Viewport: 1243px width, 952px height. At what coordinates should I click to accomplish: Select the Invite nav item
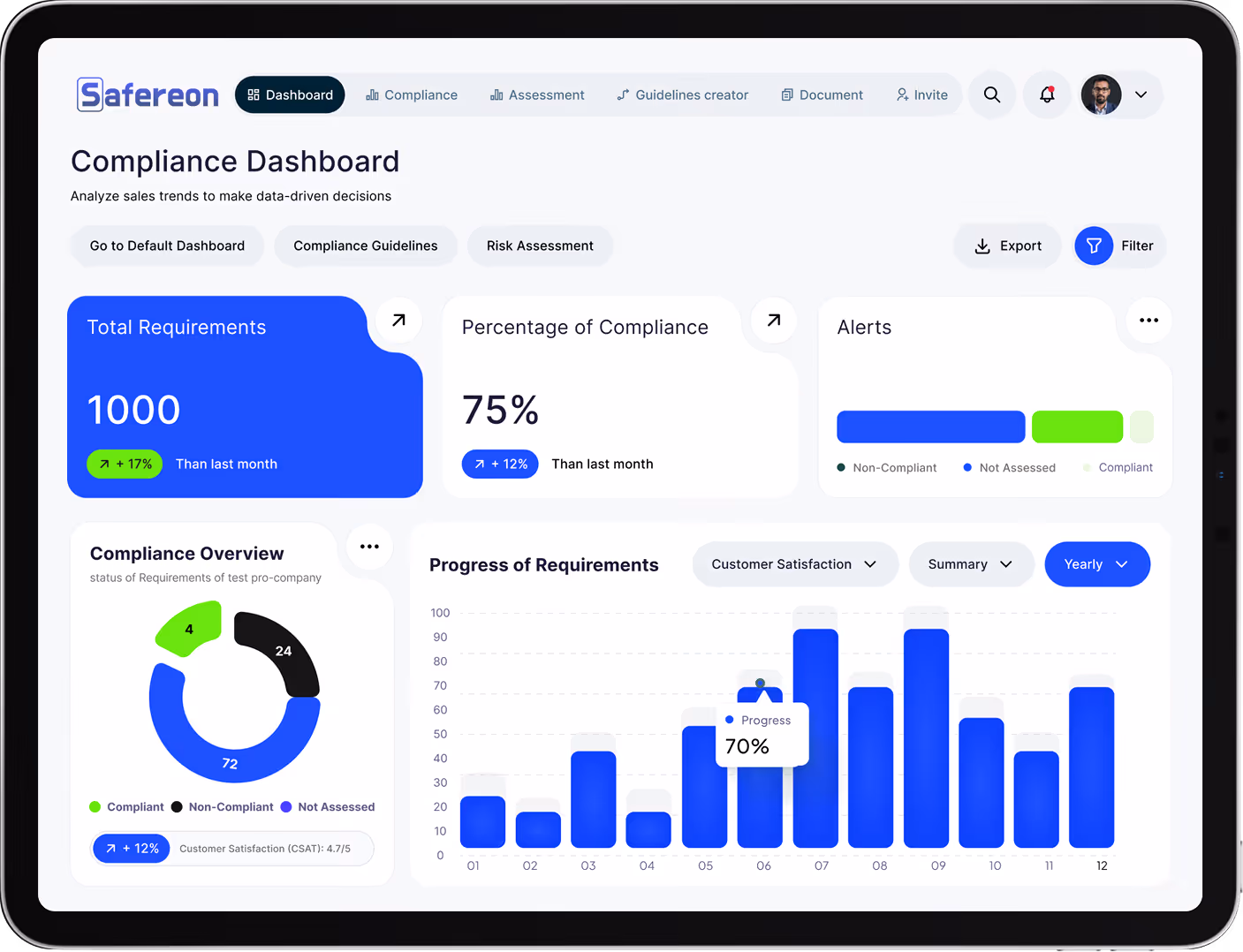(x=922, y=94)
